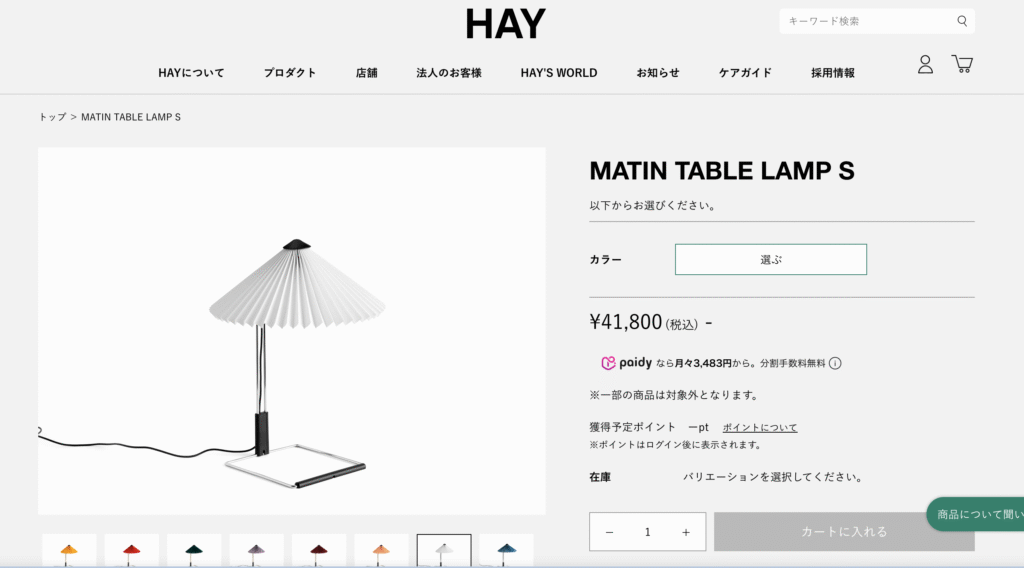Select the dark green lamp thumbnail

194,550
